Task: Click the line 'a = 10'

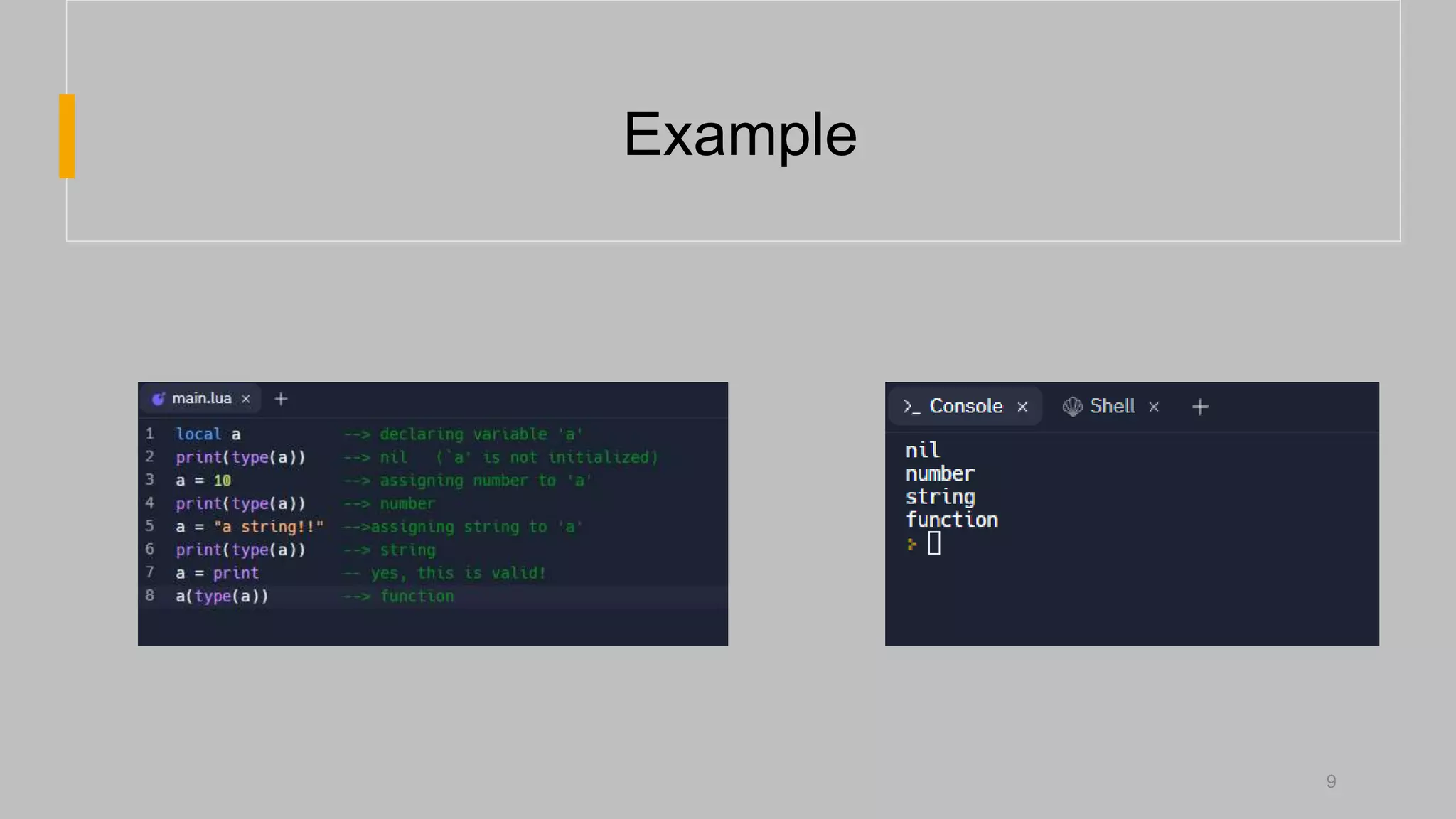Action: coord(203,481)
